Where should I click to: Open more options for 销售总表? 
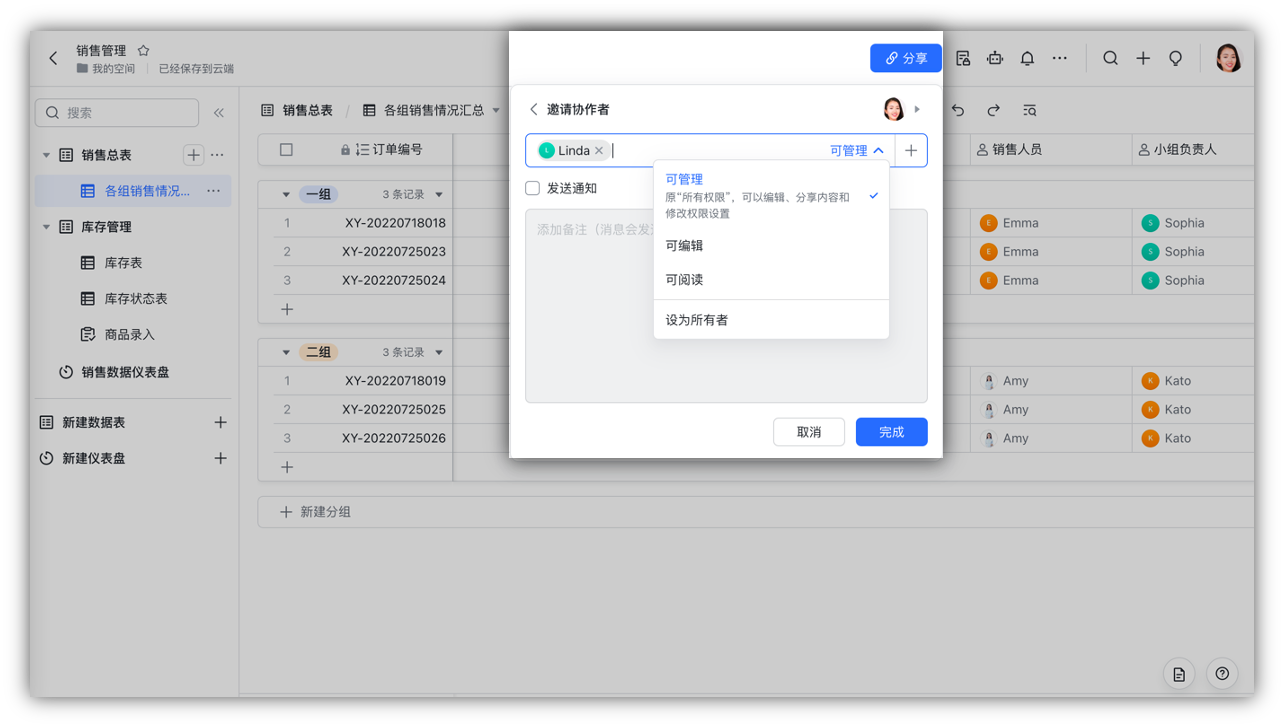pos(217,155)
